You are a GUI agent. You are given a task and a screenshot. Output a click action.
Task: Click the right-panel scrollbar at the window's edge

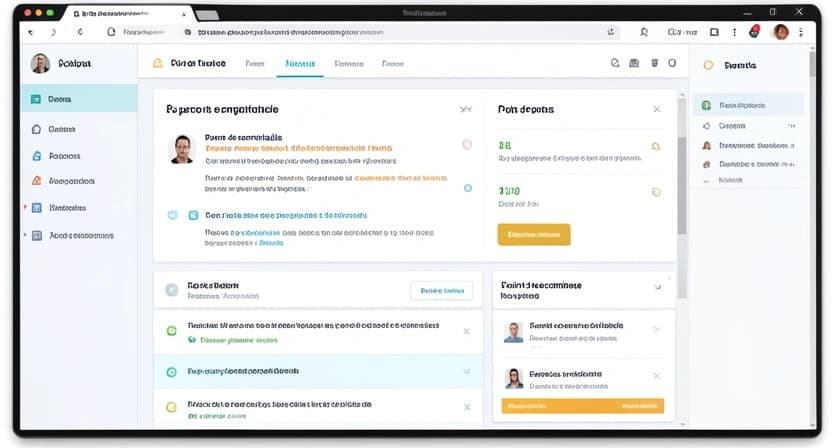(812, 64)
